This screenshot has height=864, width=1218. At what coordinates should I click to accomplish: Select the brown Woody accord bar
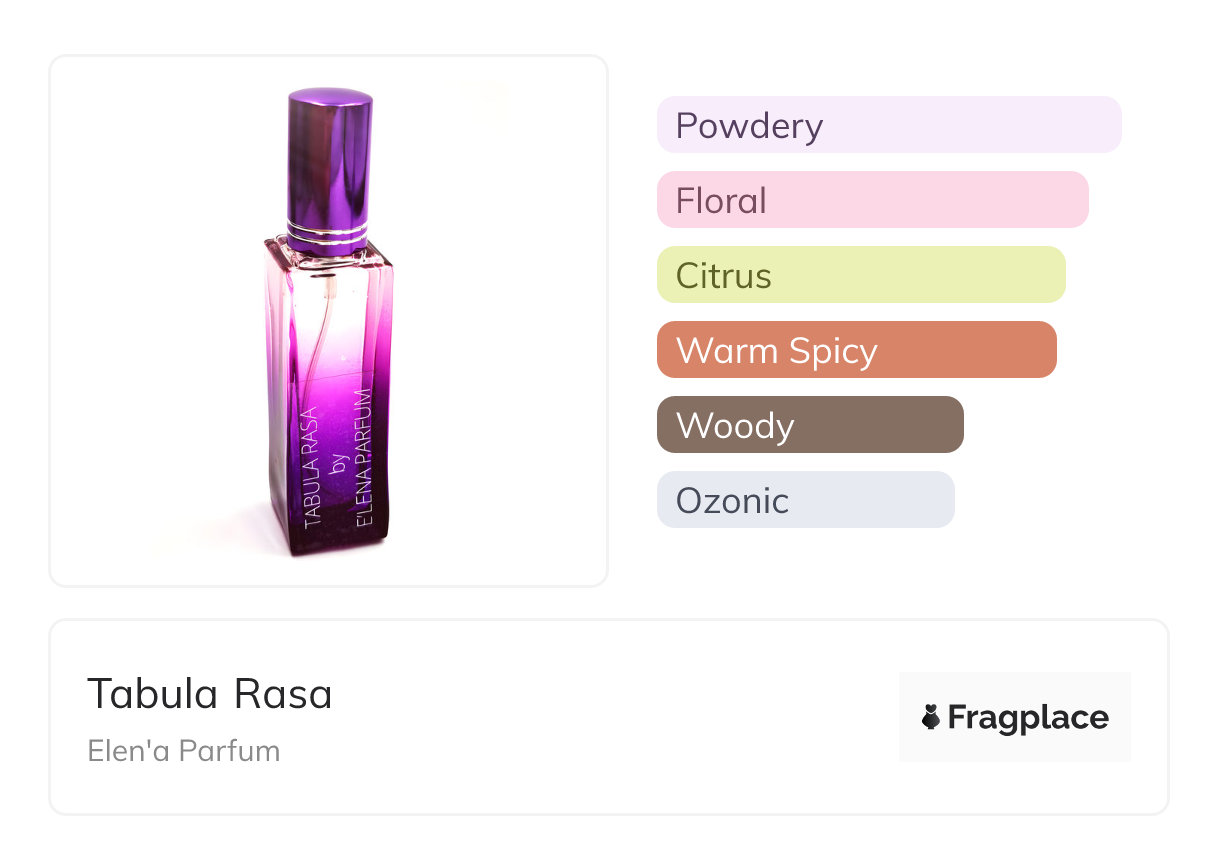click(x=810, y=425)
